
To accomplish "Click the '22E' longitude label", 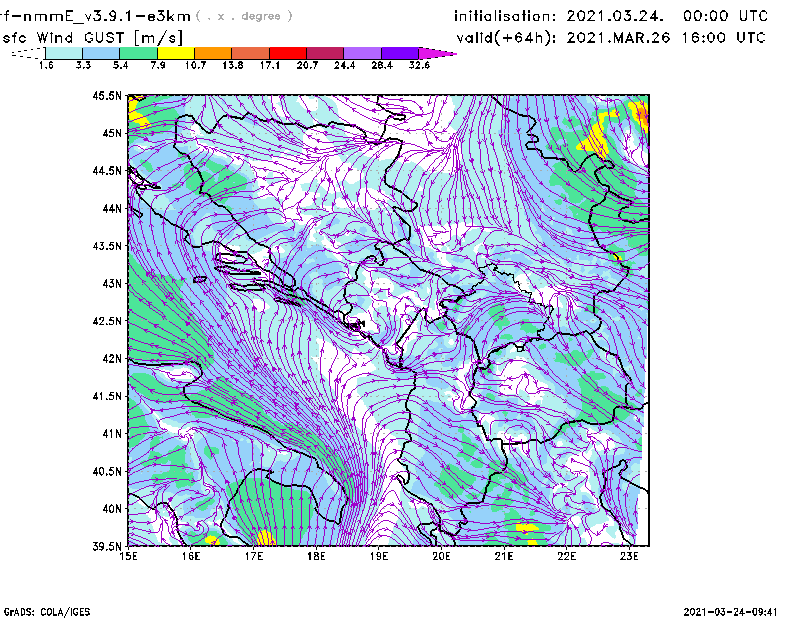I will click(x=567, y=556).
